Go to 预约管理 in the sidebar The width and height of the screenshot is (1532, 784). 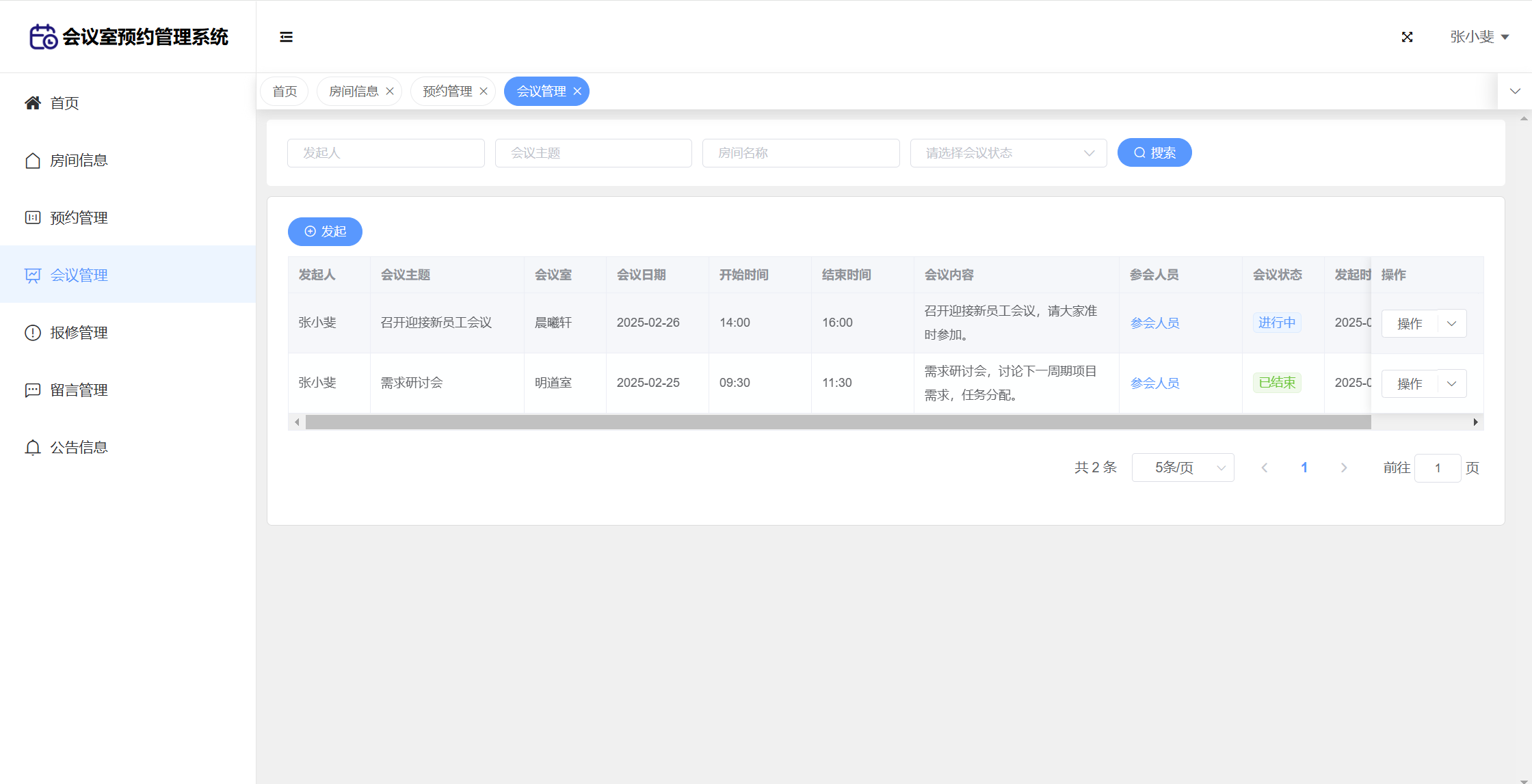pos(78,218)
